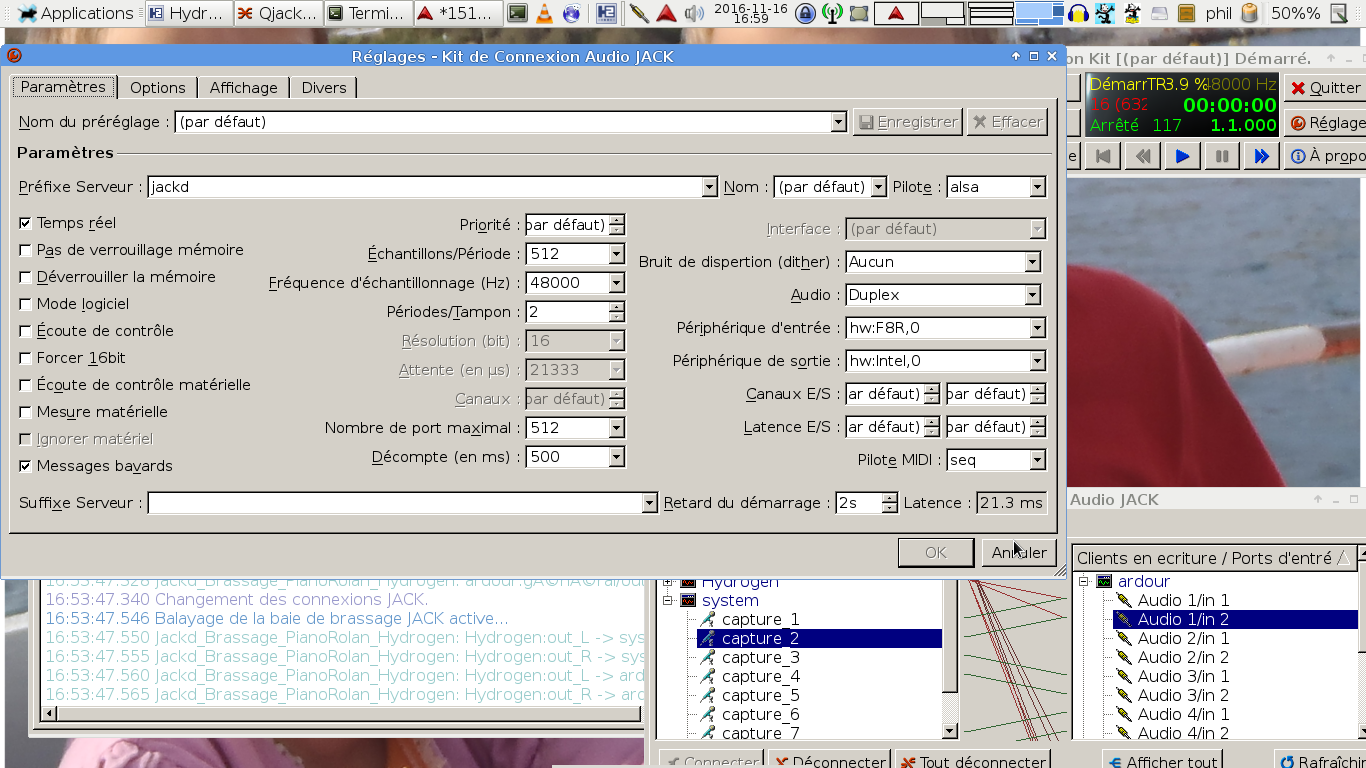
Task: Select the capture_3 microphone port
Action: pyautogui.click(x=760, y=657)
